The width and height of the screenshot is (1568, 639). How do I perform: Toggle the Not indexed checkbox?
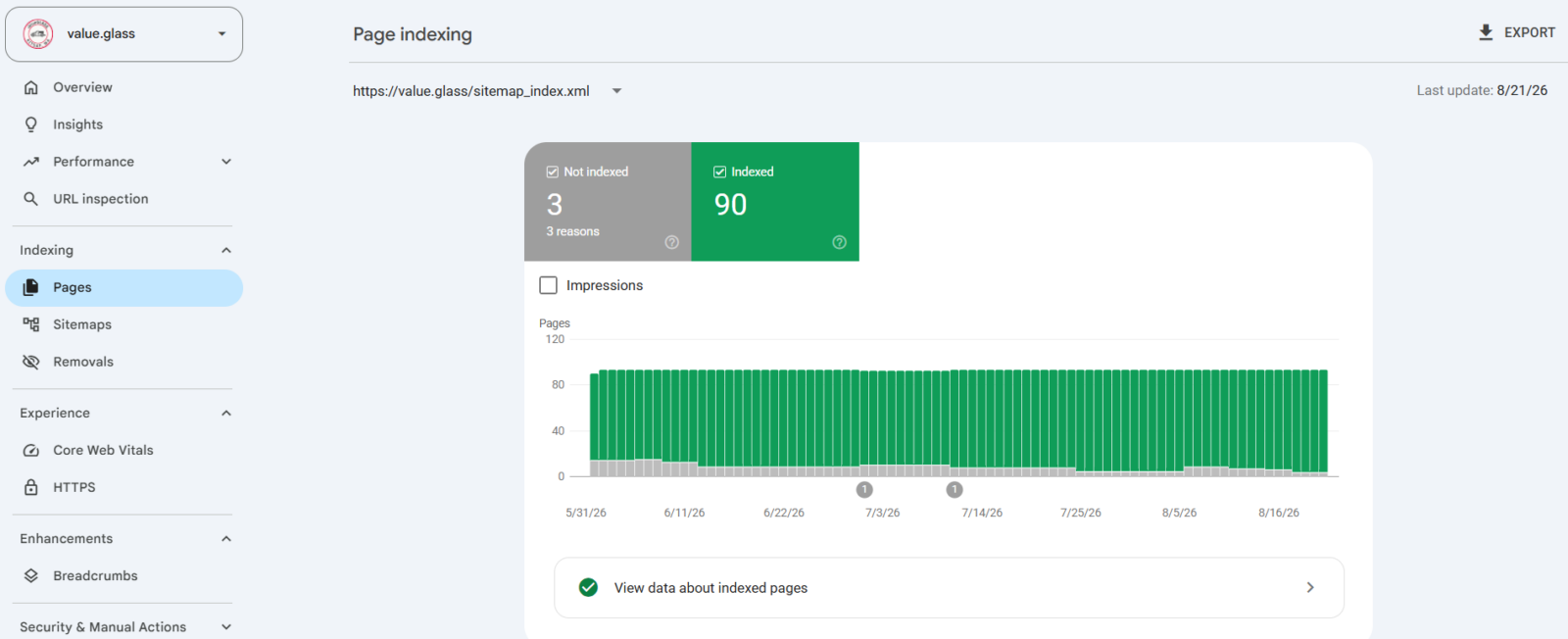(x=553, y=172)
